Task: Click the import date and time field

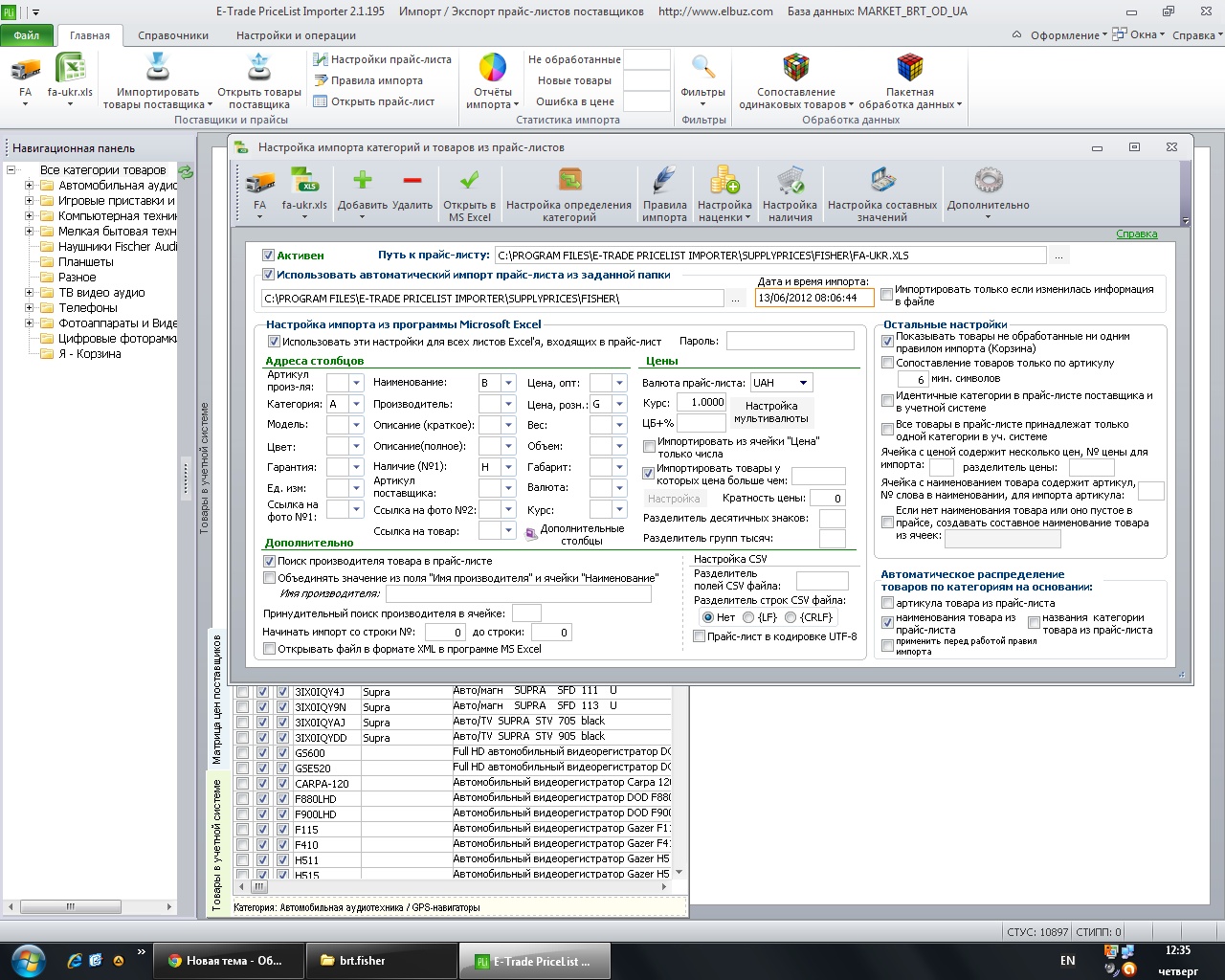Action: (x=814, y=298)
